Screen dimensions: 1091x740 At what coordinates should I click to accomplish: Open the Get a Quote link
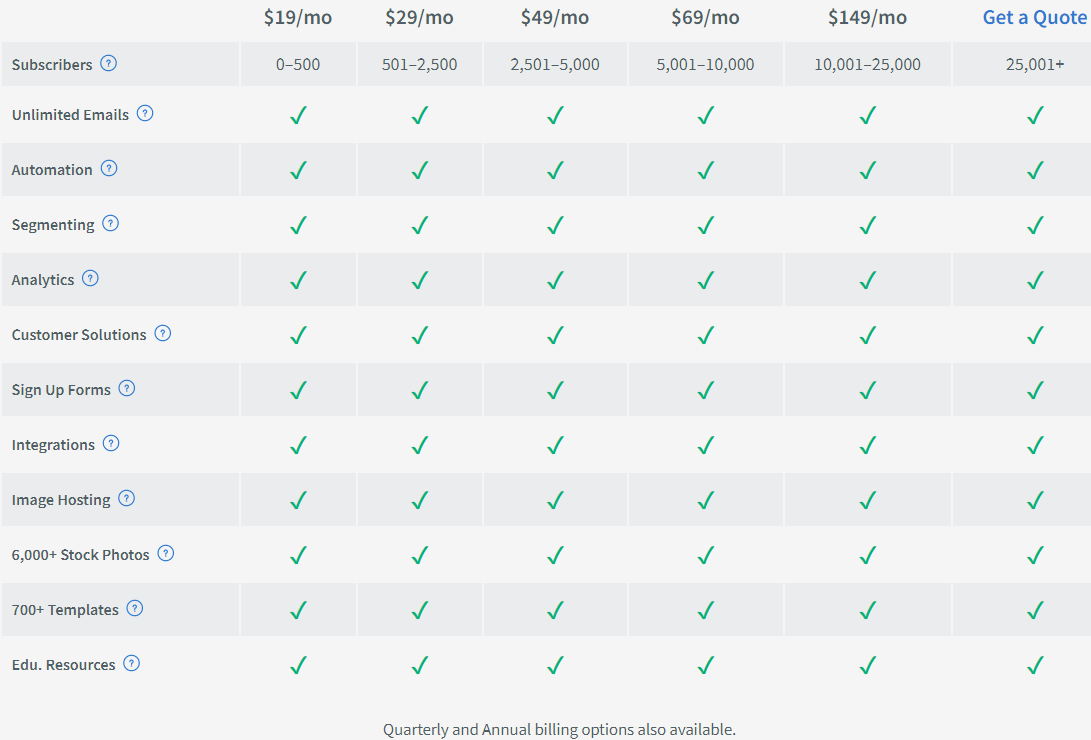click(1035, 17)
